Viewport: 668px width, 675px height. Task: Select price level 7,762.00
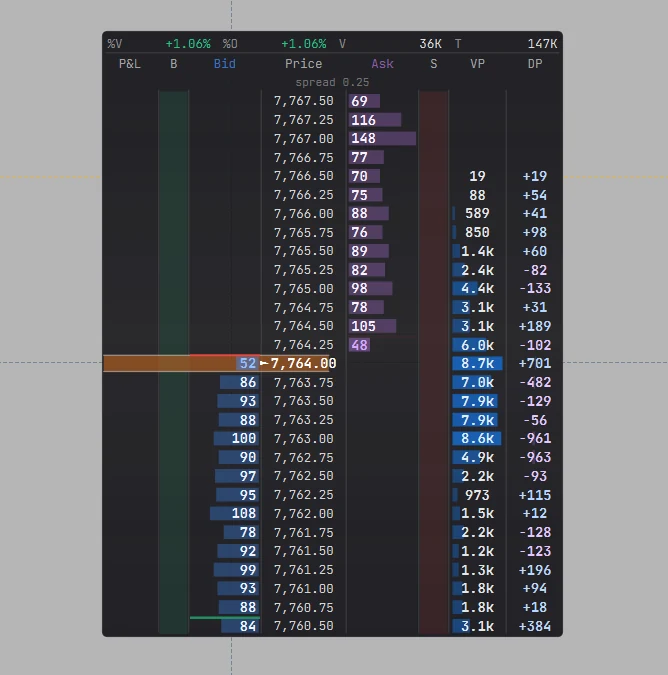click(x=303, y=514)
